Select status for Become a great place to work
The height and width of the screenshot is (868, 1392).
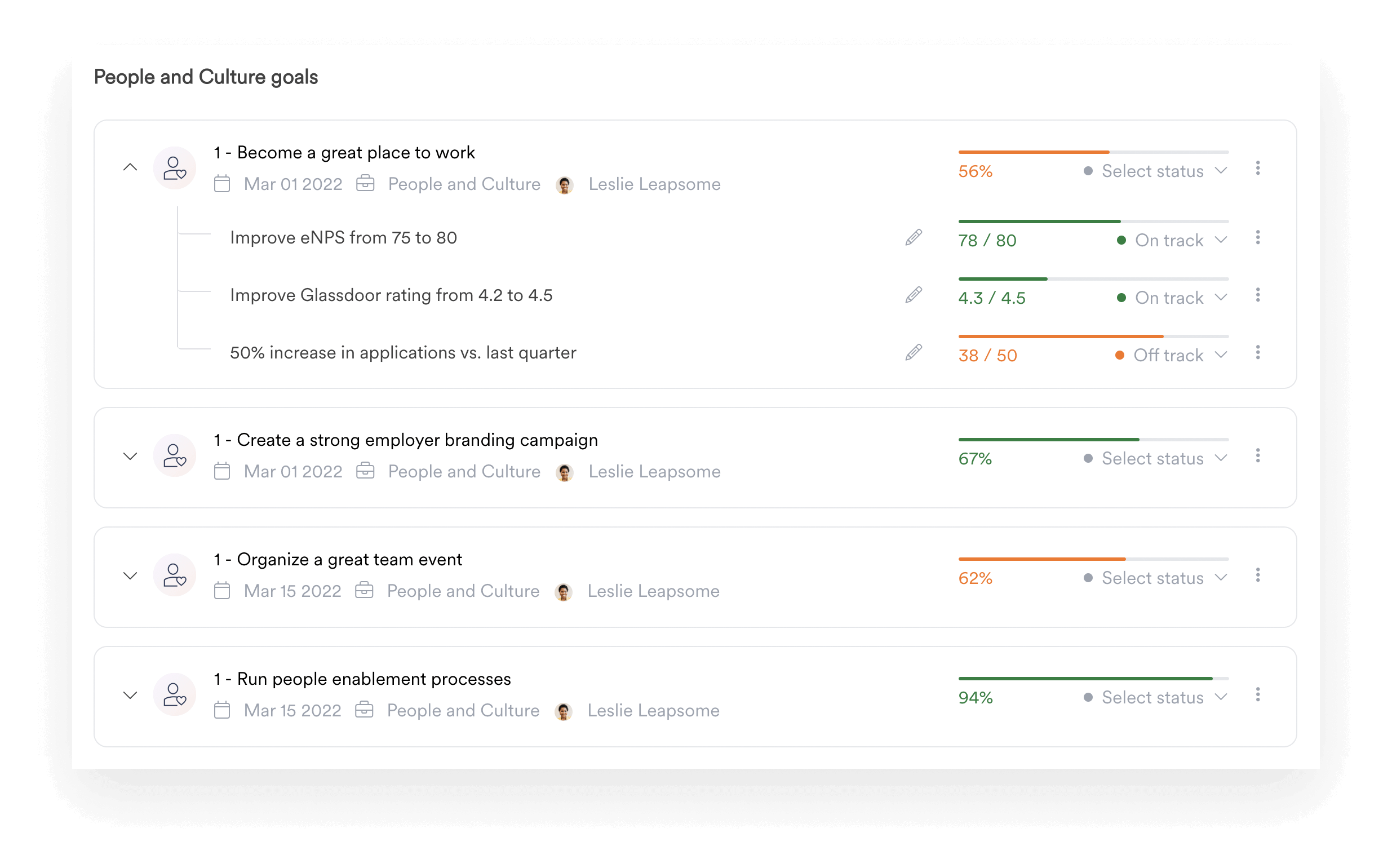[x=1155, y=172]
